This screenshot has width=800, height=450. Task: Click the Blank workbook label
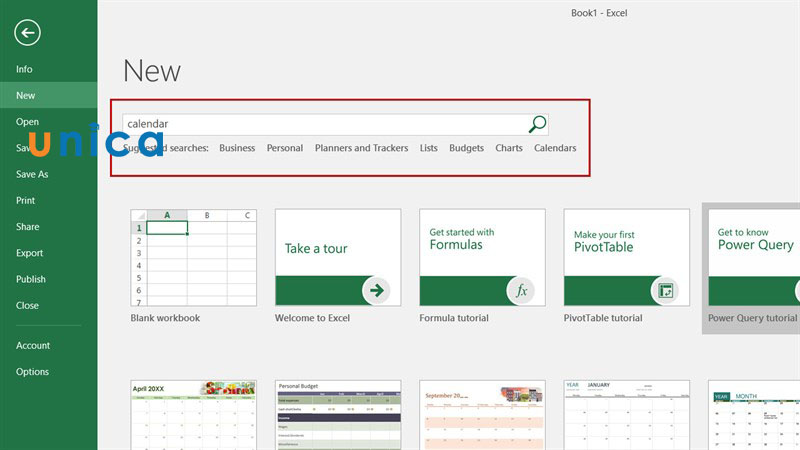165,318
